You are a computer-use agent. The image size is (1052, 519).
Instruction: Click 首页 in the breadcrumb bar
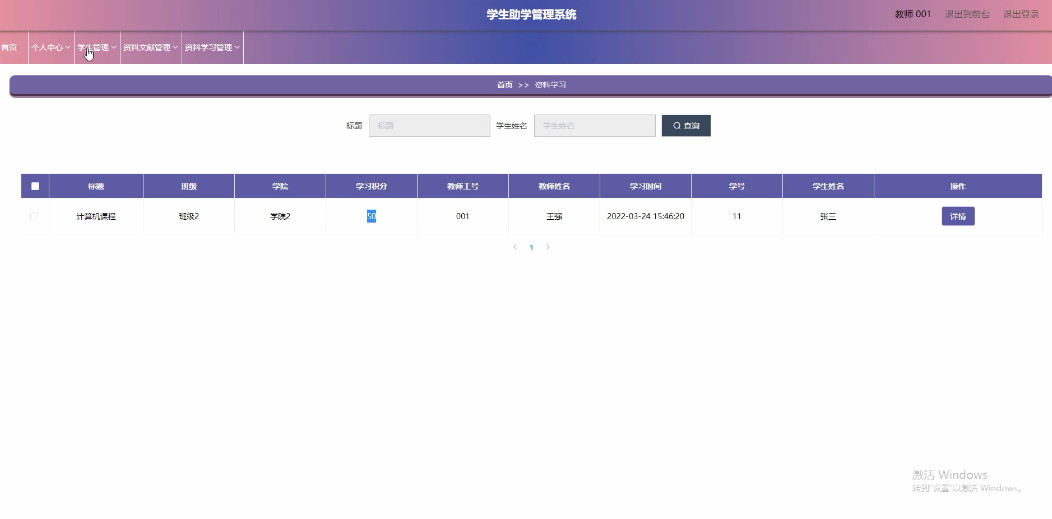tap(505, 85)
